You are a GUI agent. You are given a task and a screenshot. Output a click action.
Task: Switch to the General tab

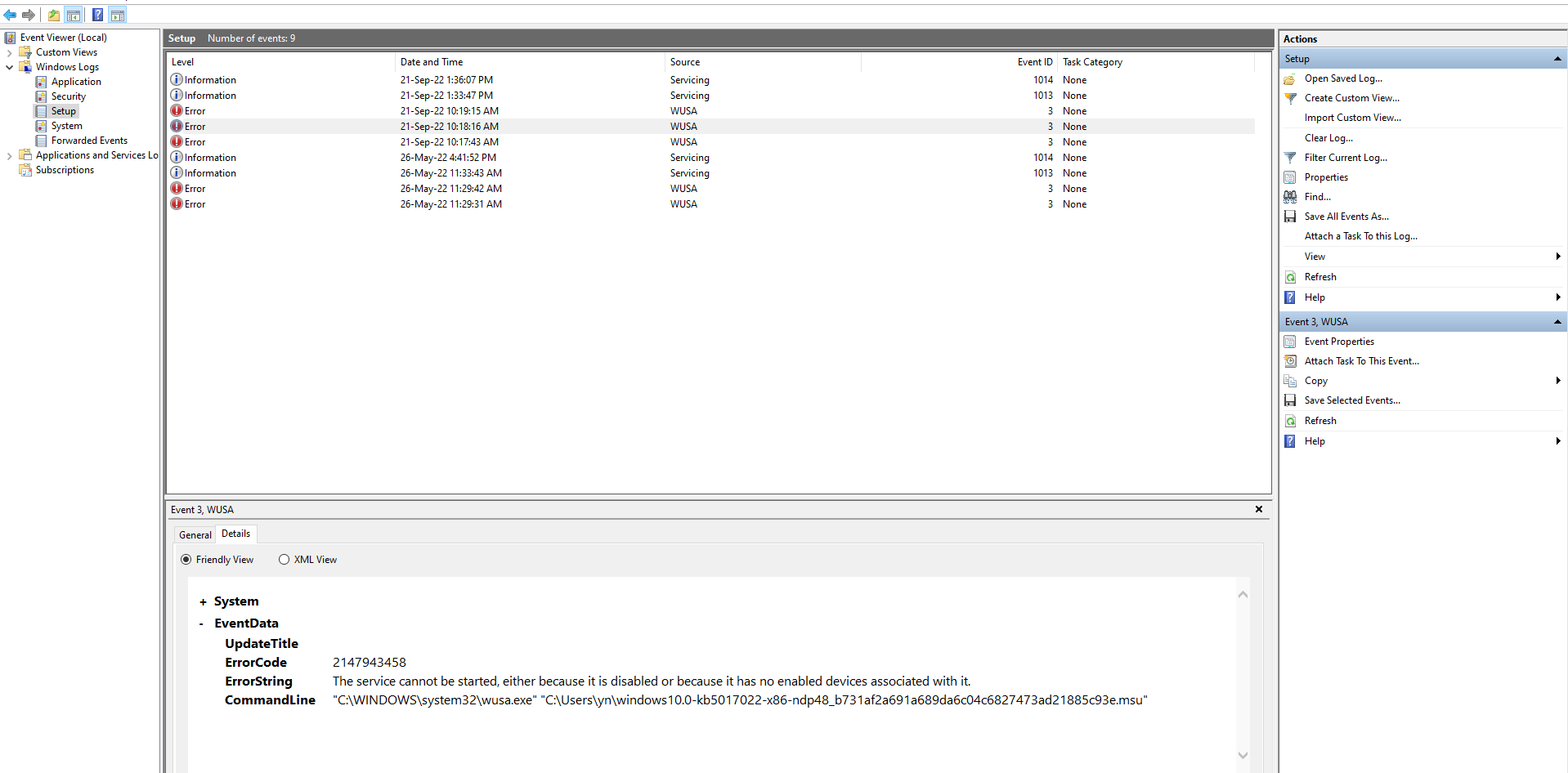[x=194, y=534]
